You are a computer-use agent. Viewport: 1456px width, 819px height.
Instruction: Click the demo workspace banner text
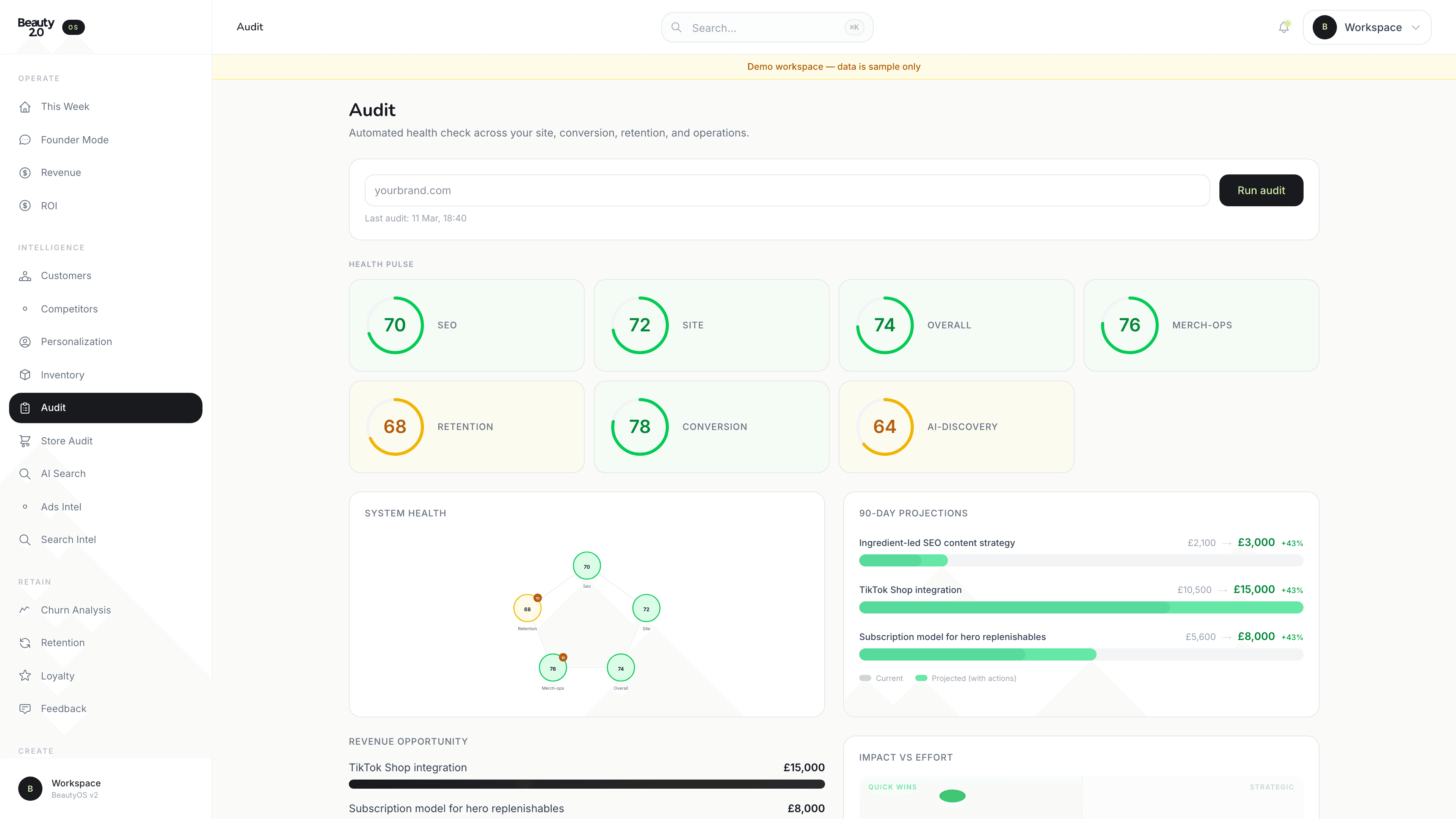tap(834, 67)
